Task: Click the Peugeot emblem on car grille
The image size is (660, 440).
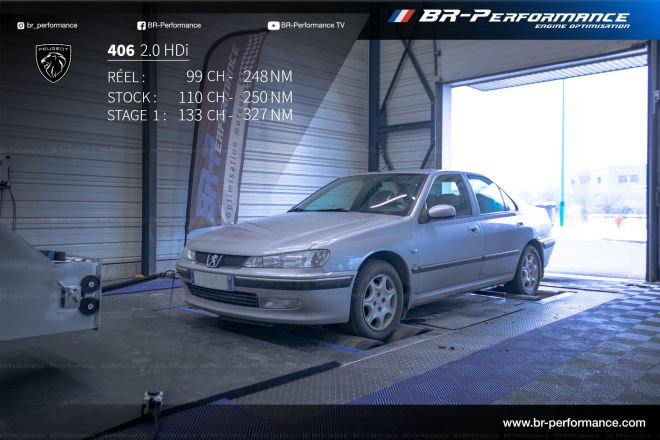Action: [x=213, y=260]
